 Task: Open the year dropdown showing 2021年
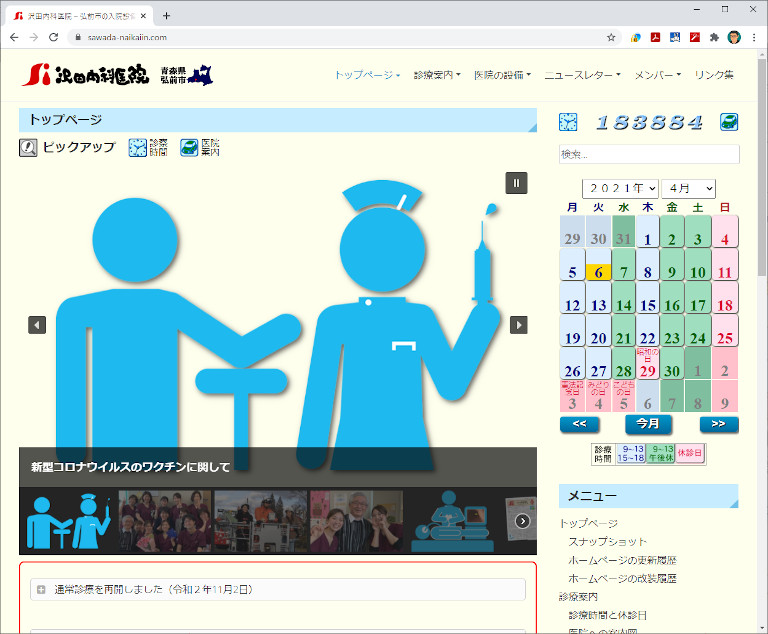coord(620,189)
